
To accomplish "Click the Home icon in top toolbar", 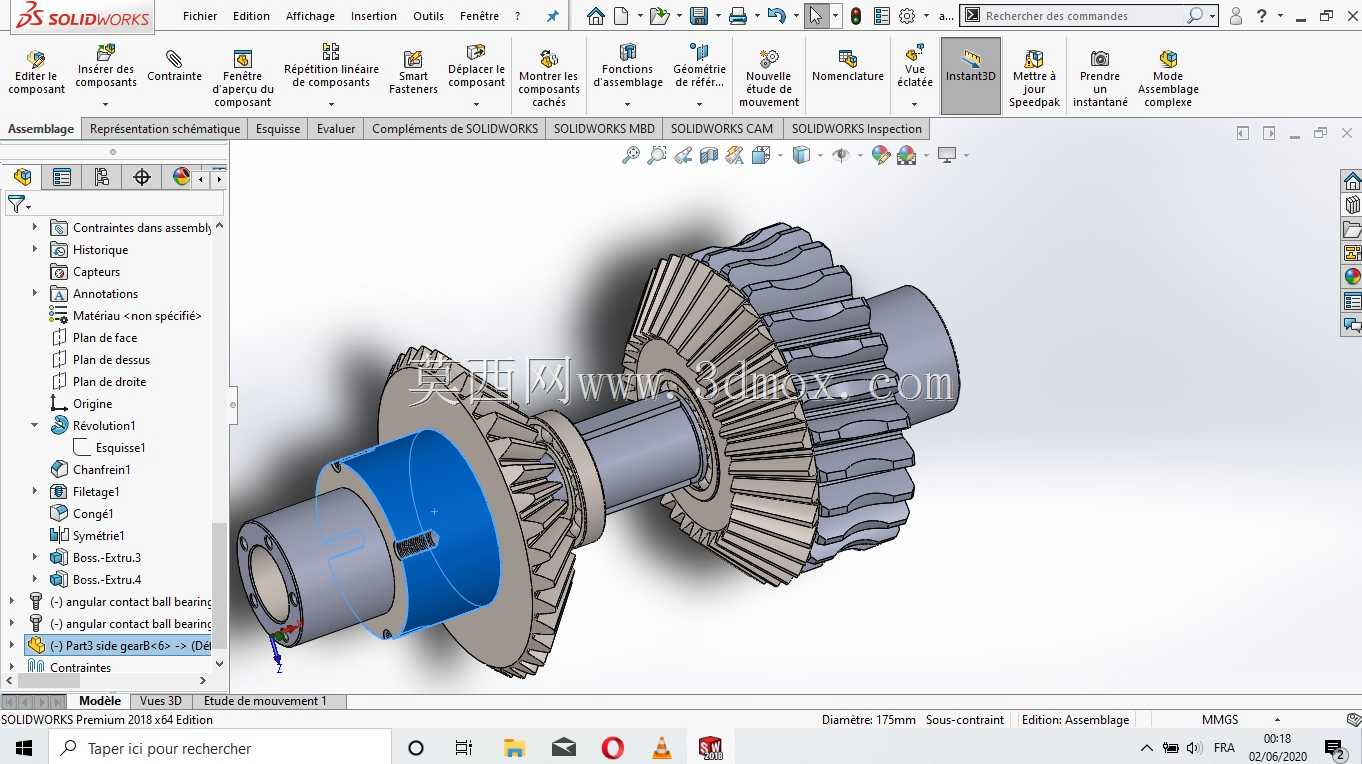I will click(596, 16).
